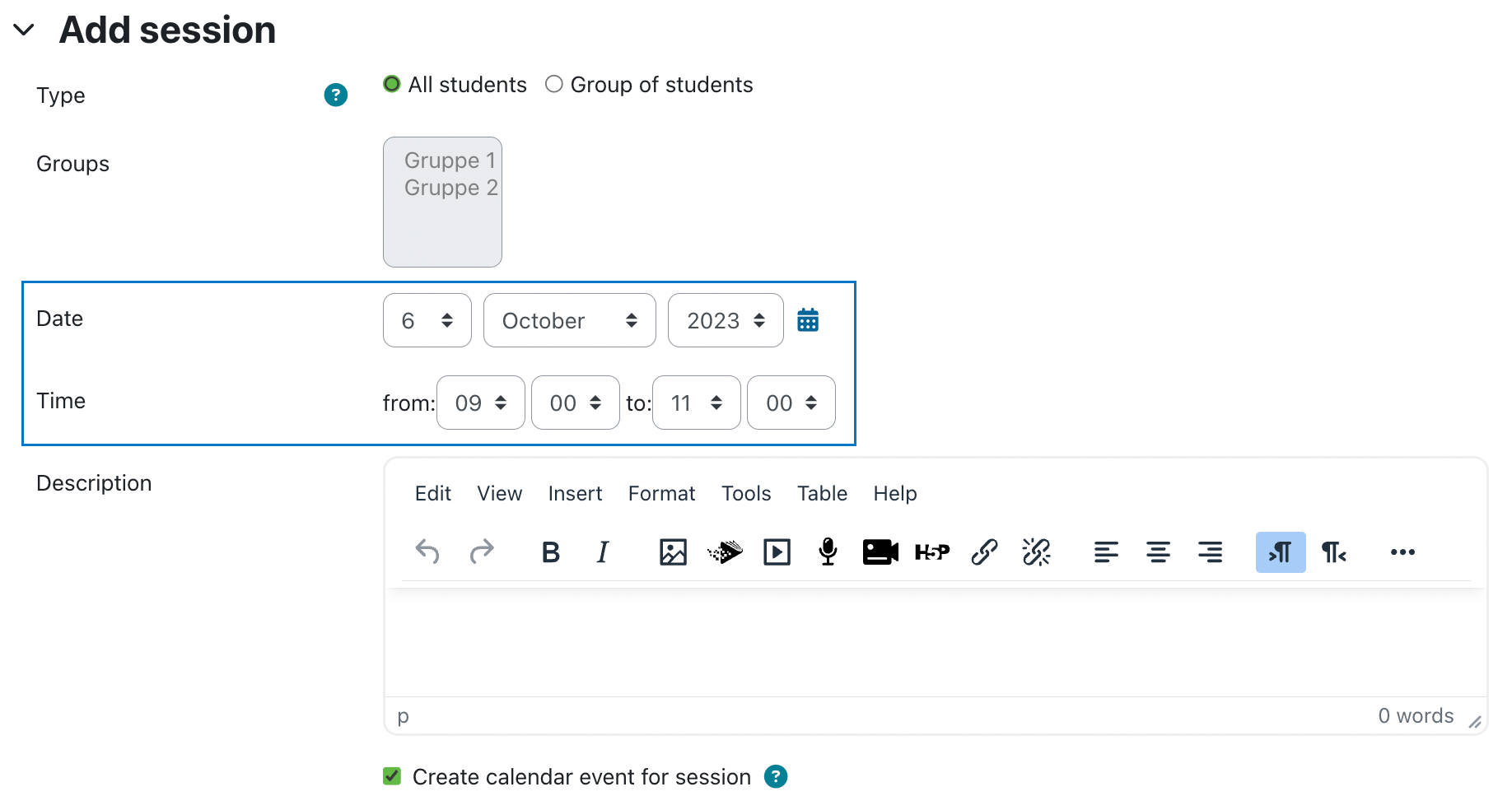Click the Type help question mark
The height and width of the screenshot is (810, 1512).
click(336, 95)
